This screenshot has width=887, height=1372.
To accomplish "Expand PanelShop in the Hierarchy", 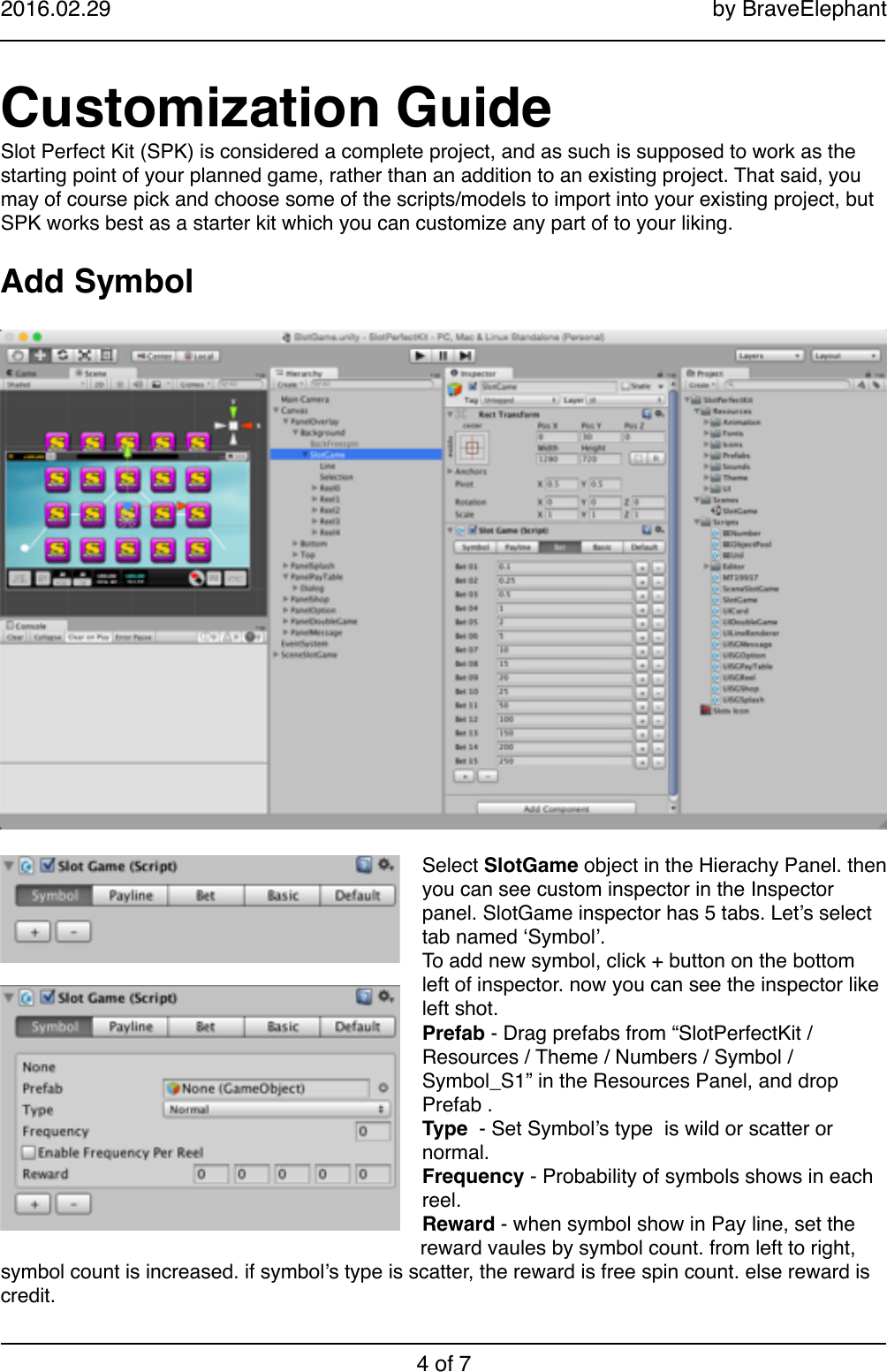I will click(285, 599).
